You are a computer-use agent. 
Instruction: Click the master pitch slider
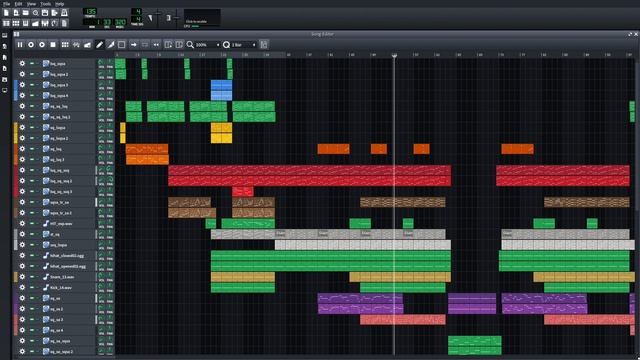point(176,18)
